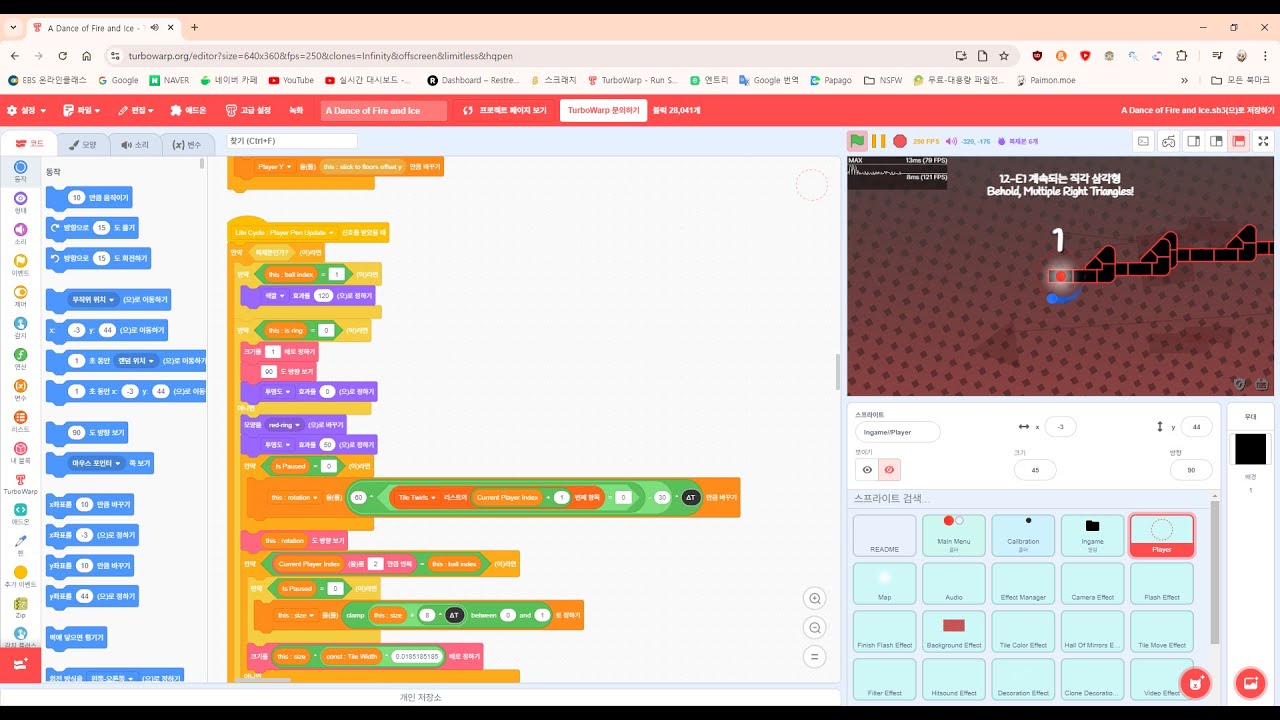Viewport: 1280px width, 720px height.
Task: Select the Zip extension block category
Action: click(x=20, y=608)
